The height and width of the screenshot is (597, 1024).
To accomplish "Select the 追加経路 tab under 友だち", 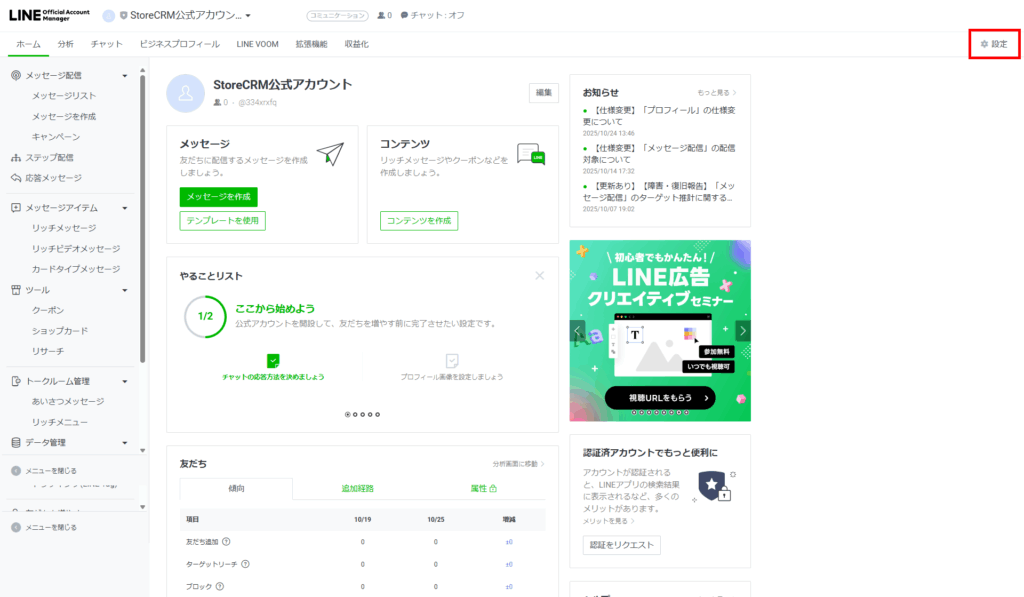I will 357,488.
